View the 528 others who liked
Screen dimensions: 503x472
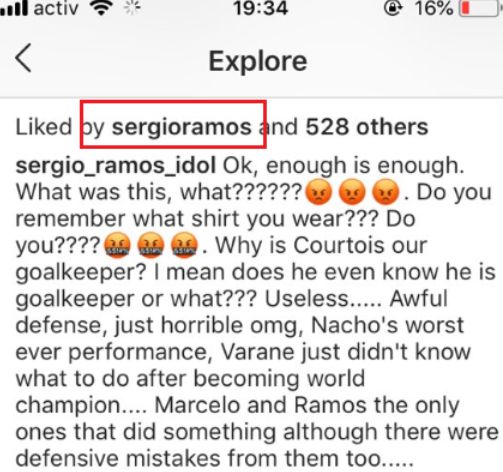367,127
